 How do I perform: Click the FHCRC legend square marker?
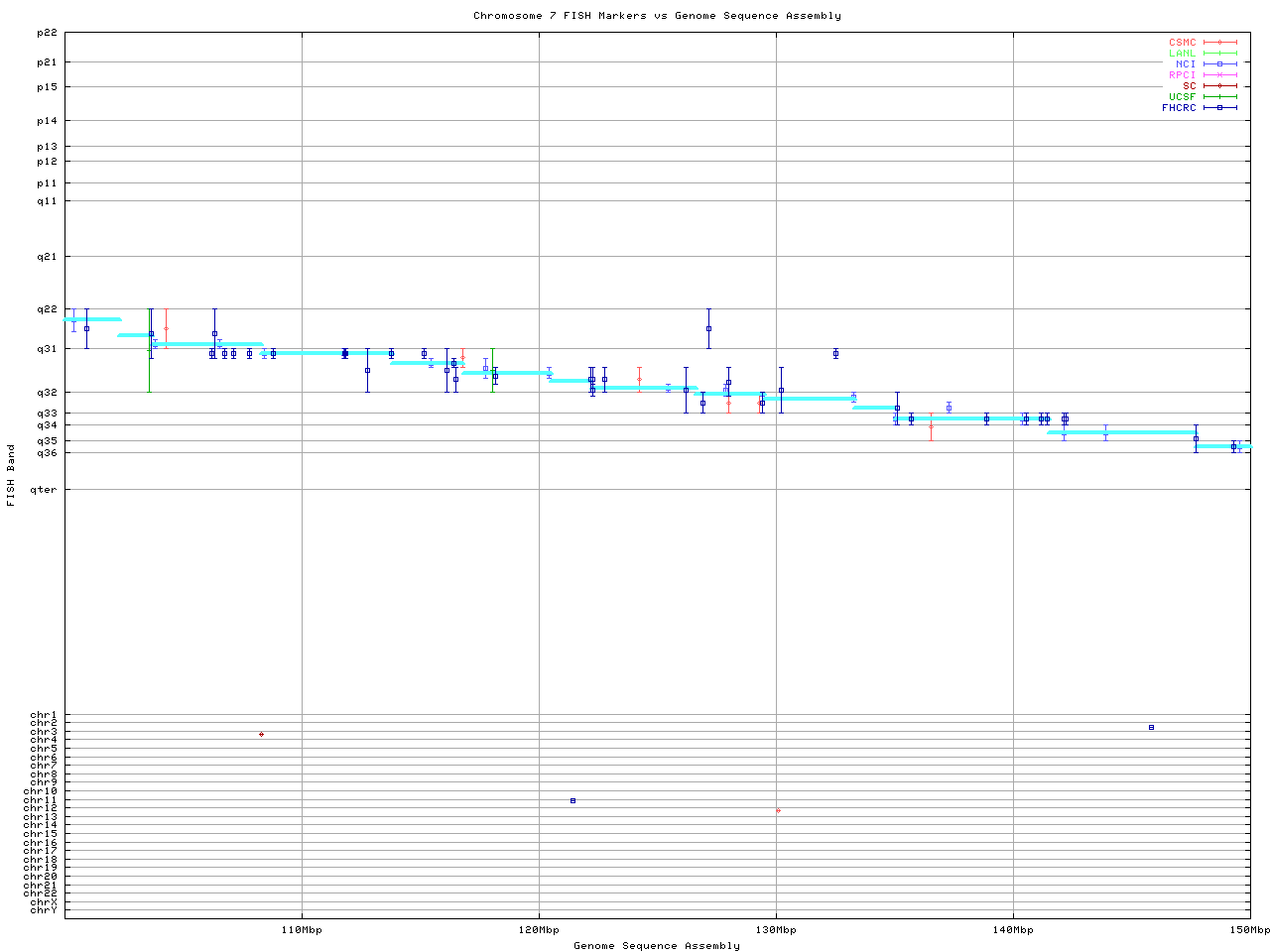coord(1219,107)
